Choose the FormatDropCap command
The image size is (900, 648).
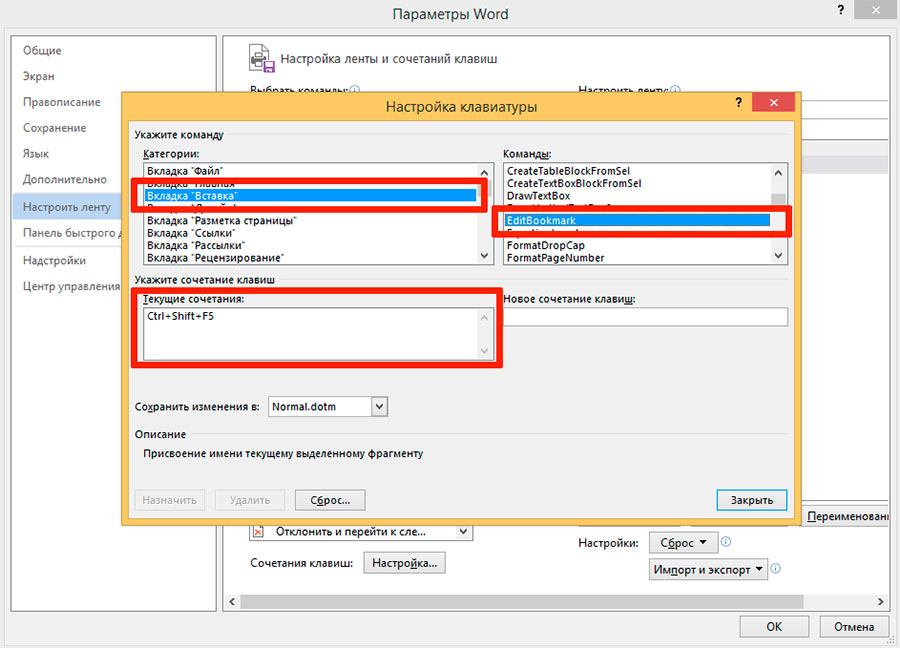(x=545, y=245)
